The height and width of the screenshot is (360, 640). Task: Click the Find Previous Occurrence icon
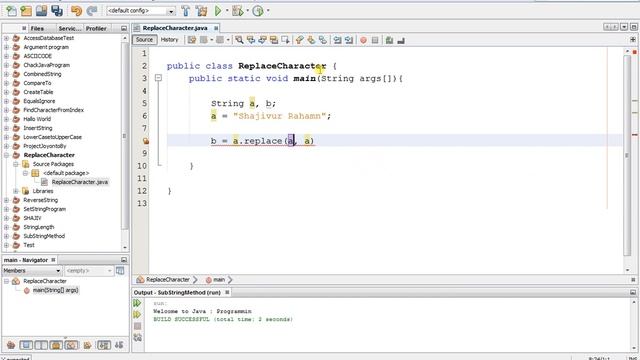[x=251, y=40]
